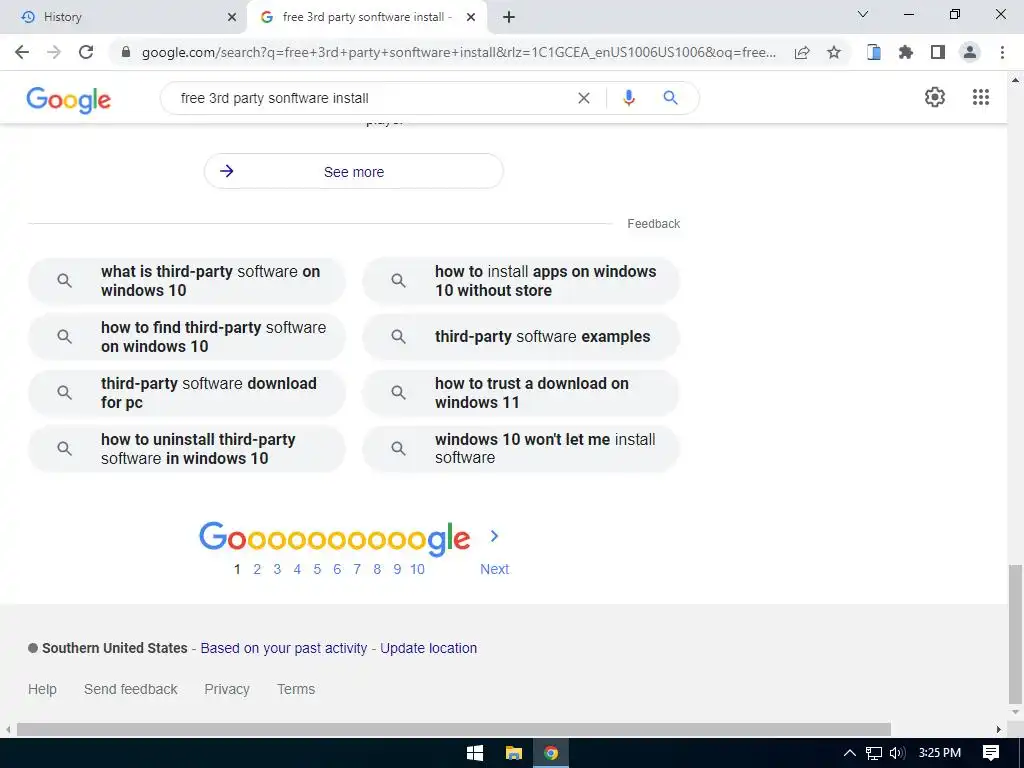Image resolution: width=1024 pixels, height=768 pixels.
Task: Close the Google search tab
Action: coord(471,17)
